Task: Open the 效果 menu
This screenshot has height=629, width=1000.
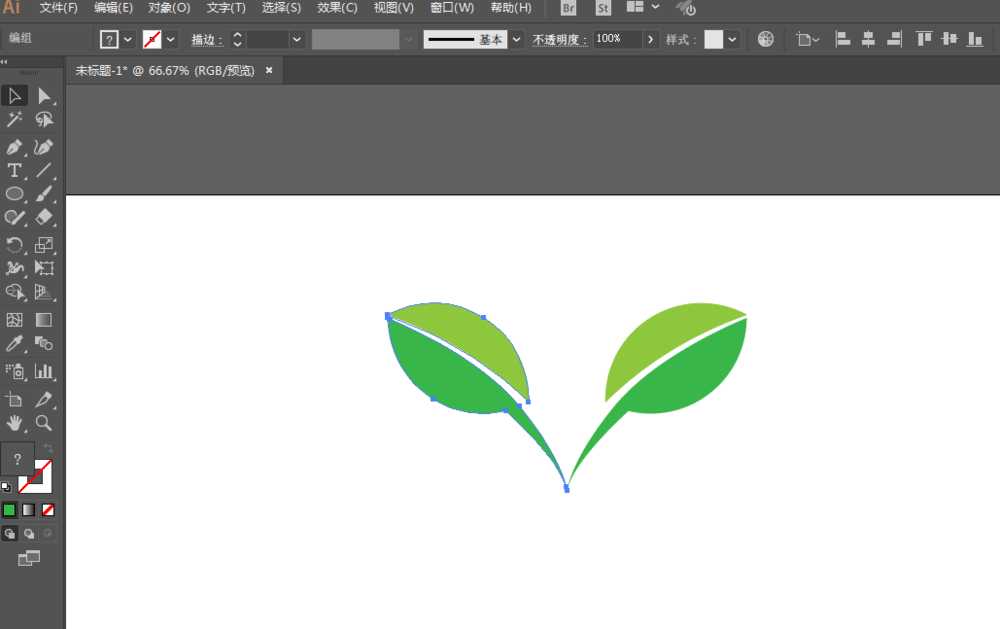Action: pos(336,8)
